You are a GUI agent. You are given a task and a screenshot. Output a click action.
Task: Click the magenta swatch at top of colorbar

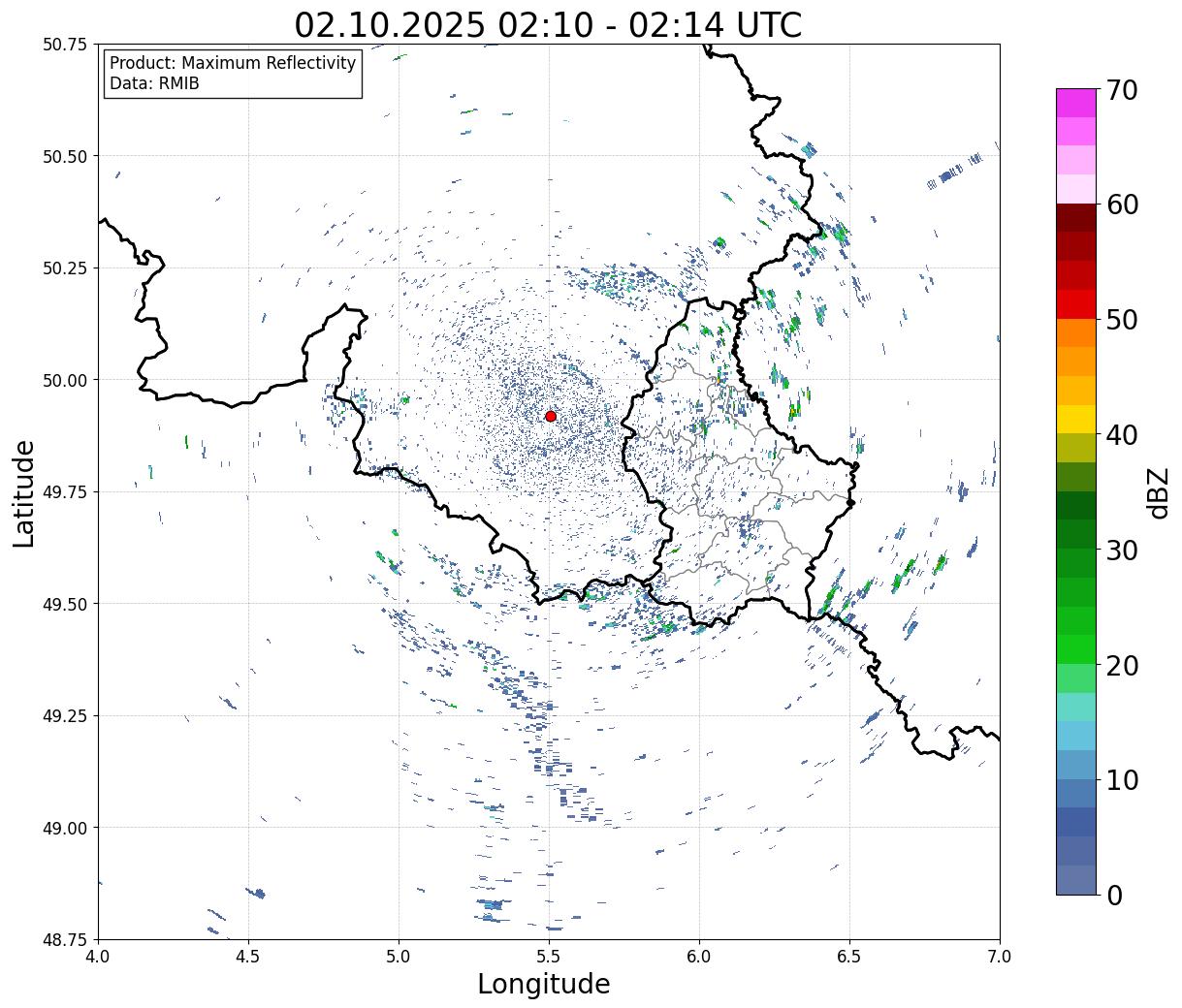tap(1075, 103)
